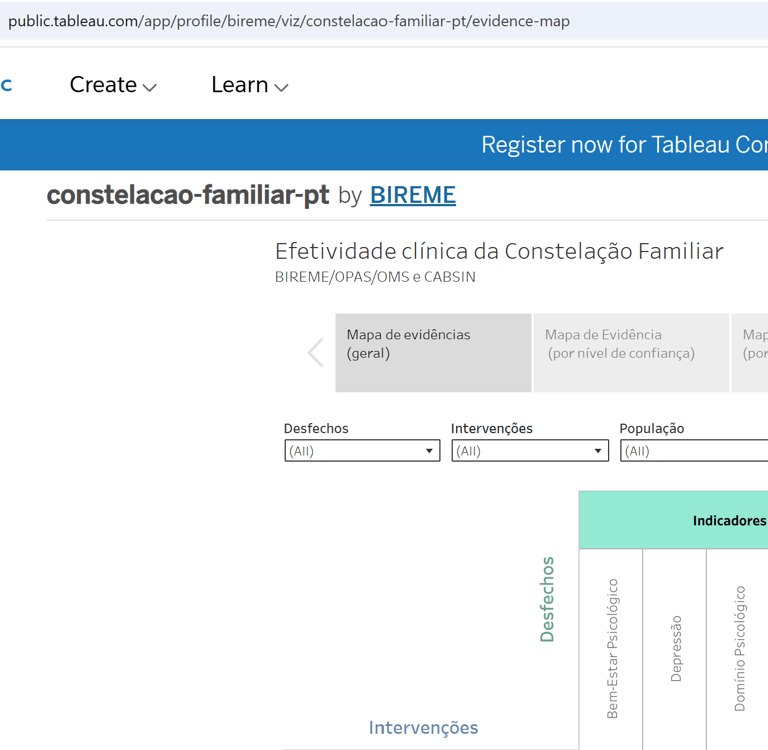
Task: Open the BIREME author profile link
Action: pos(412,195)
